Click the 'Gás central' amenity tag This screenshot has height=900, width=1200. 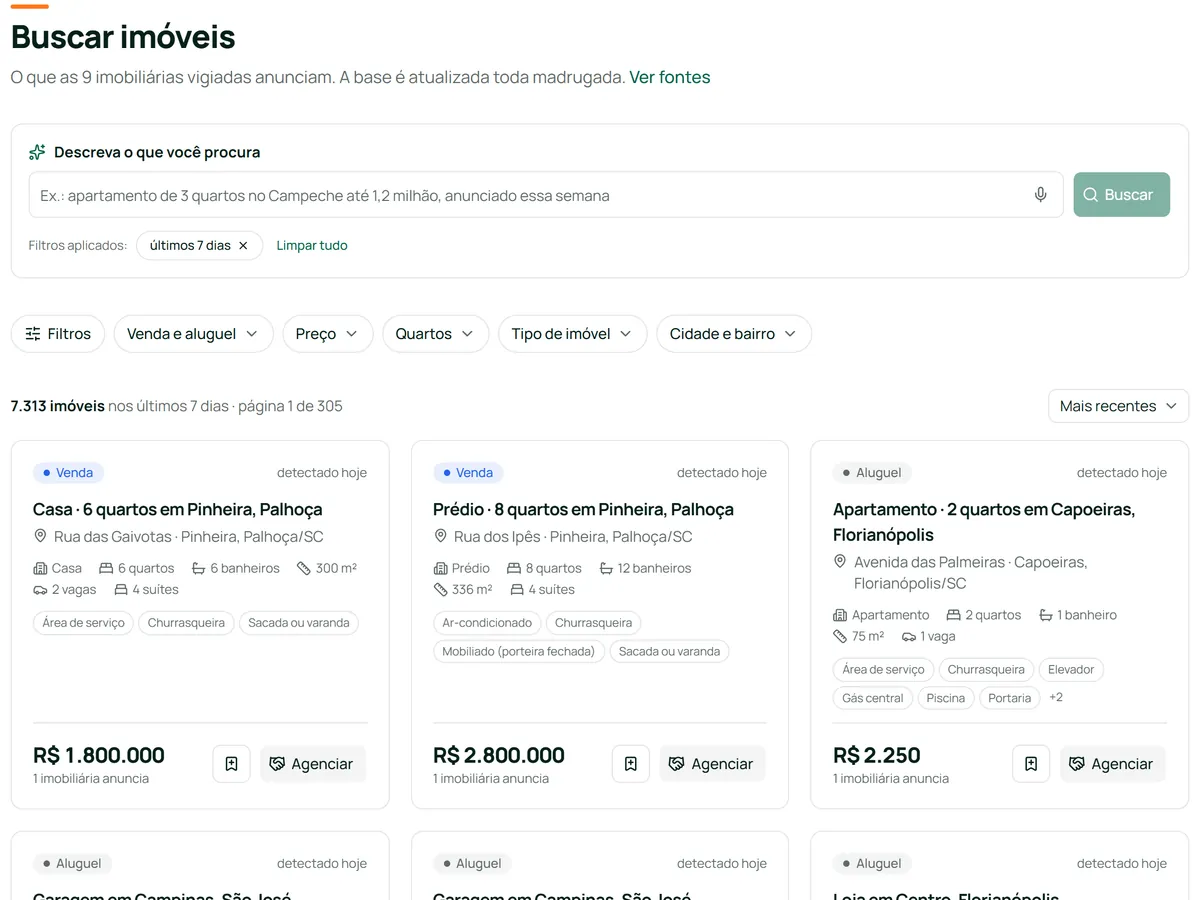click(873, 698)
